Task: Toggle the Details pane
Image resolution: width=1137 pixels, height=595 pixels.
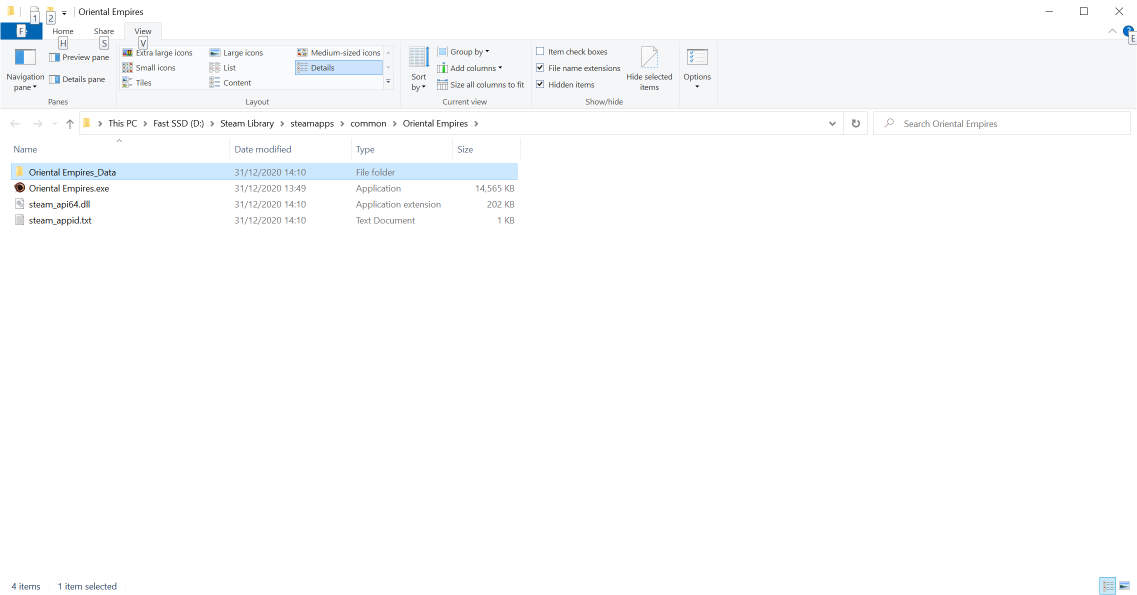Action: pyautogui.click(x=77, y=79)
